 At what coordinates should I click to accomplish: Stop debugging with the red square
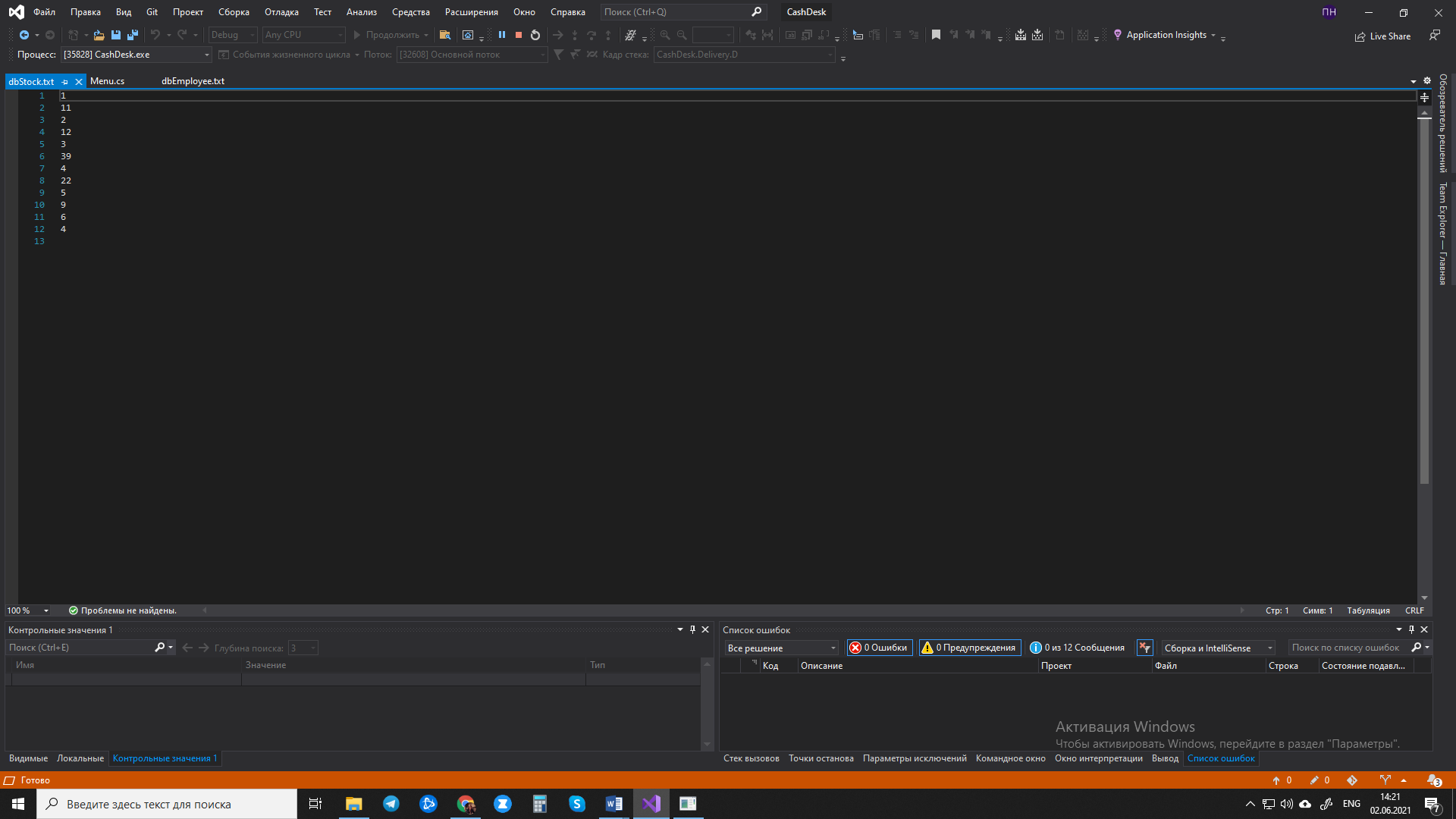point(519,35)
